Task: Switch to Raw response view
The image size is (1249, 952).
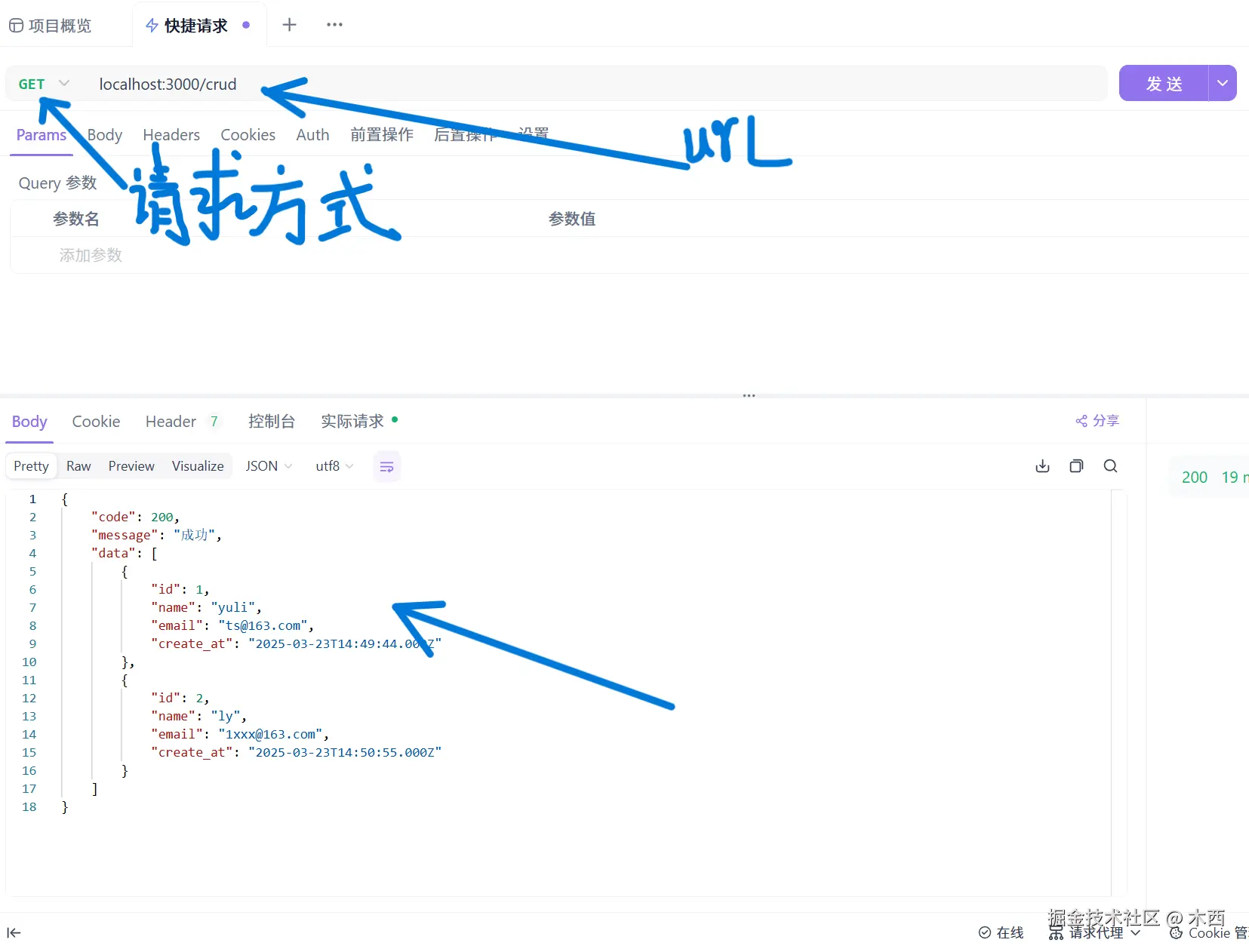Action: 78,466
